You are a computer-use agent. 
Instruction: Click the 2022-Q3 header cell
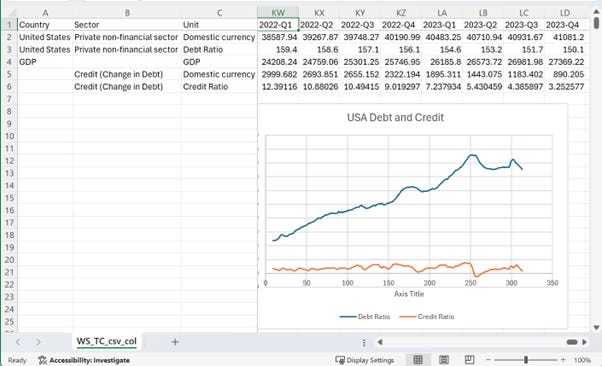point(360,25)
